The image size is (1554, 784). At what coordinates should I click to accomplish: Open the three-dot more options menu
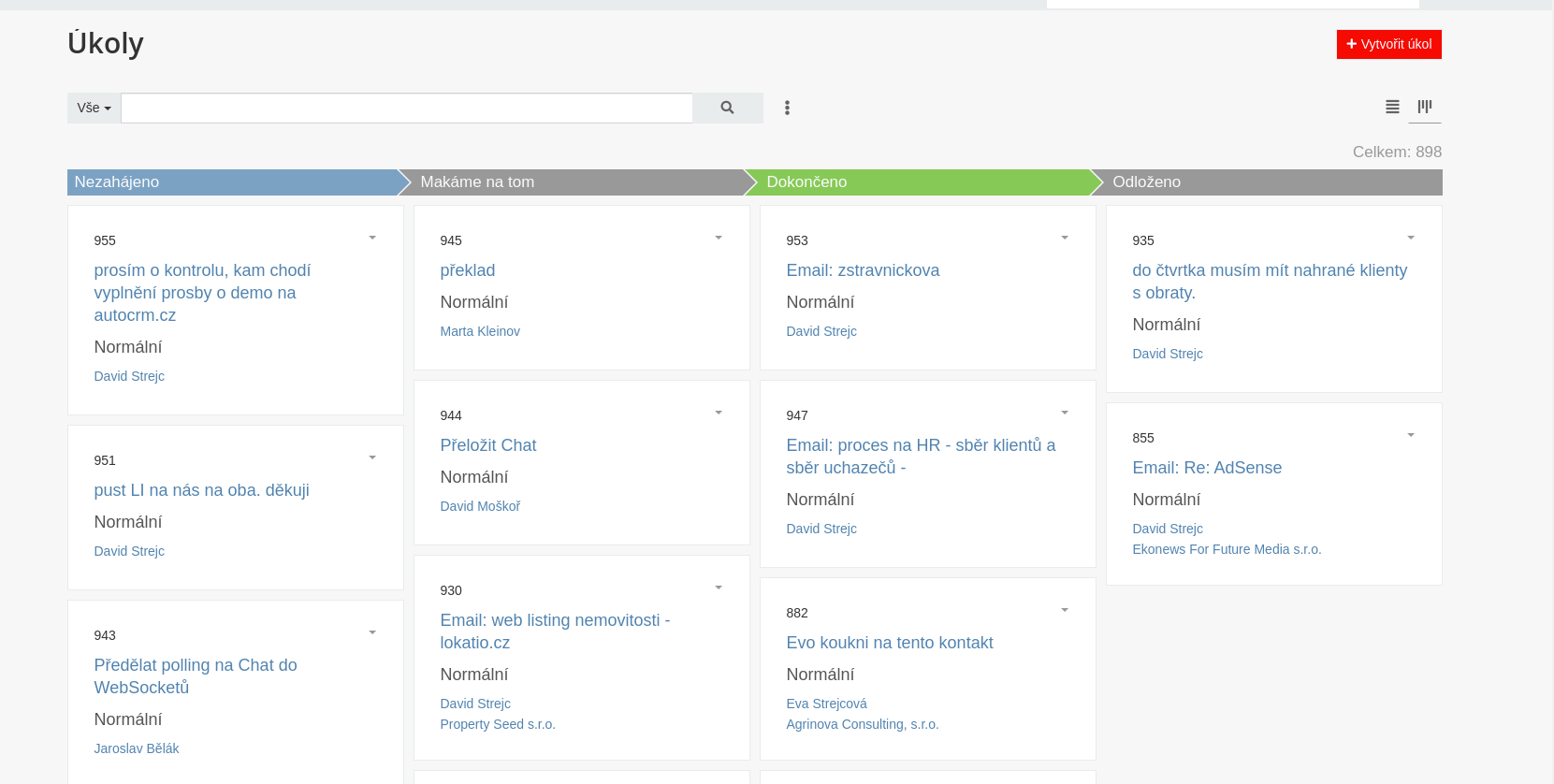tap(787, 108)
